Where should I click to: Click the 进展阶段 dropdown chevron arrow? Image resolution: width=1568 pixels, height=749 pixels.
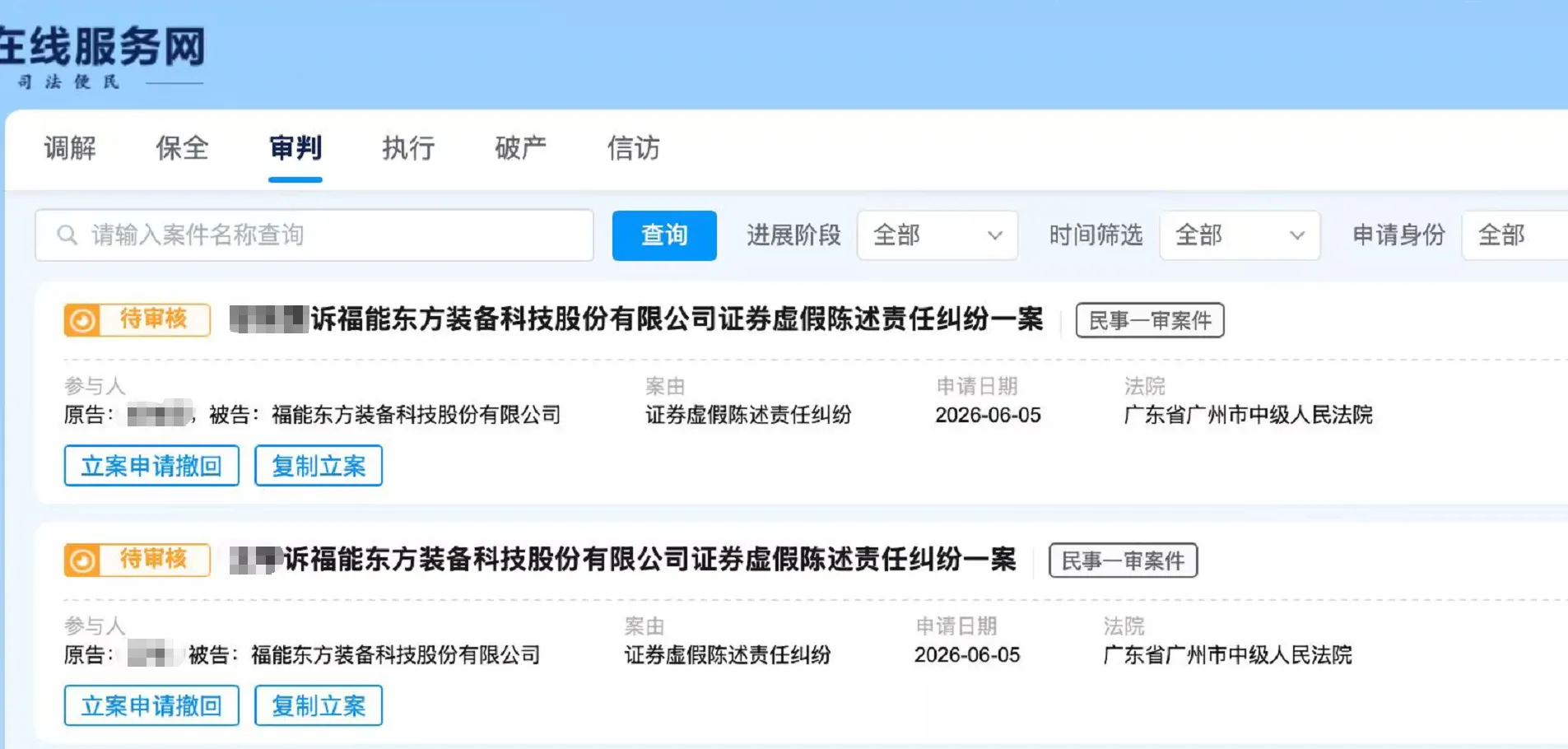pyautogui.click(x=995, y=235)
